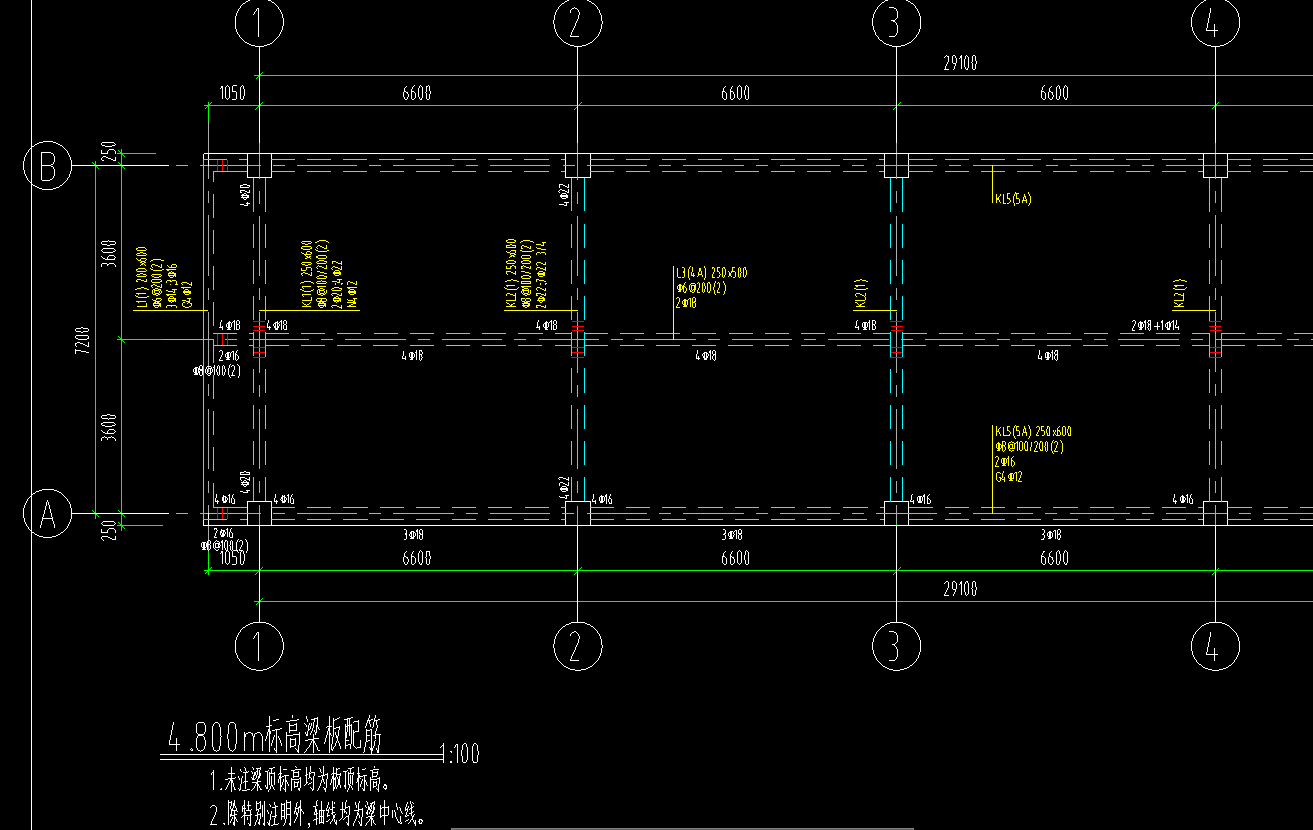The image size is (1313, 830).
Task: Select the axis bubble labeled B
Action: [47, 166]
